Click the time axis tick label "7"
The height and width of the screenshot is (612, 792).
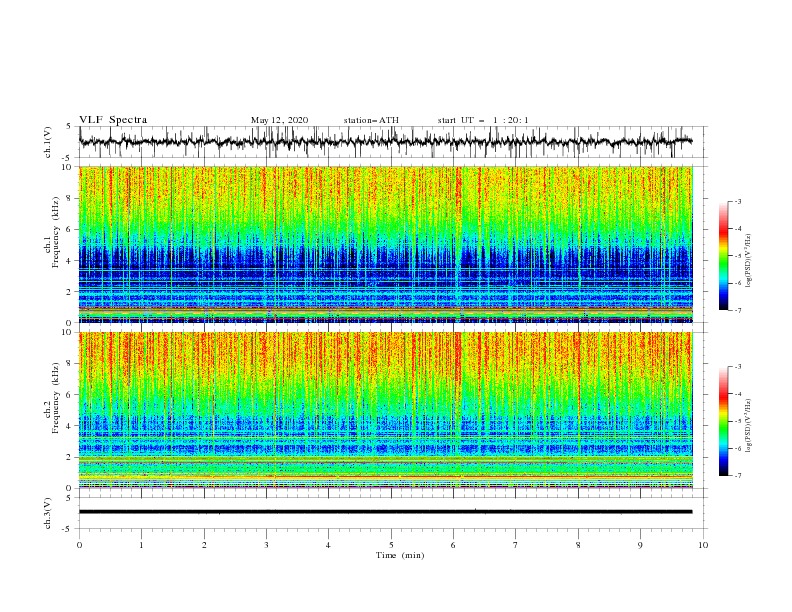coord(516,545)
